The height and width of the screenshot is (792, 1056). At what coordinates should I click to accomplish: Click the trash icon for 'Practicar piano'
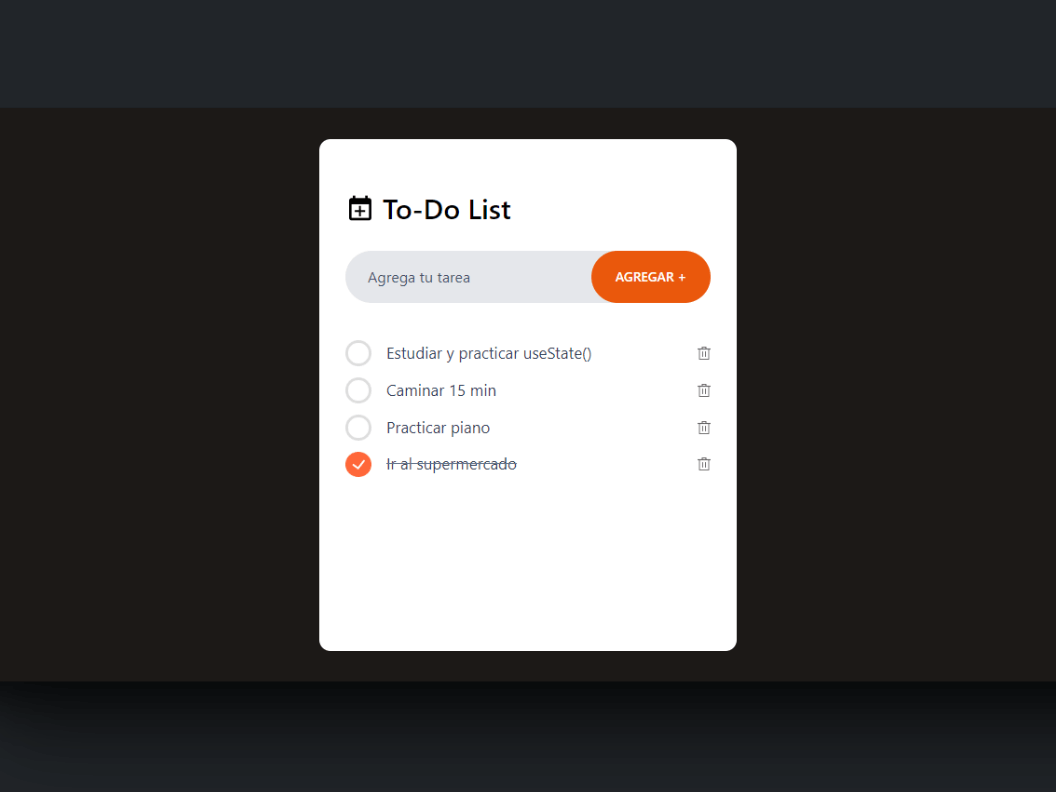(704, 427)
